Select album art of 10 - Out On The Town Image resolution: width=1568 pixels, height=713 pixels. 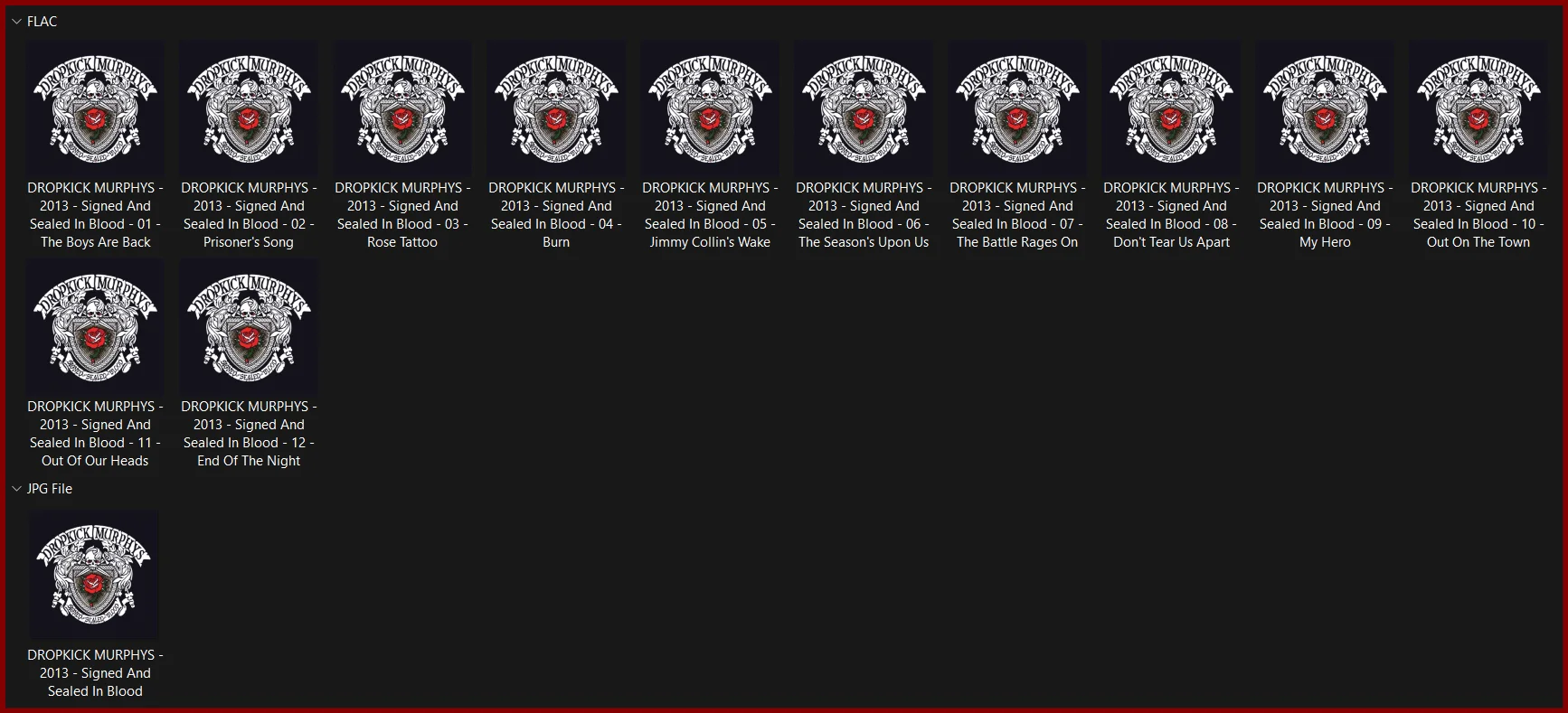tap(1478, 108)
